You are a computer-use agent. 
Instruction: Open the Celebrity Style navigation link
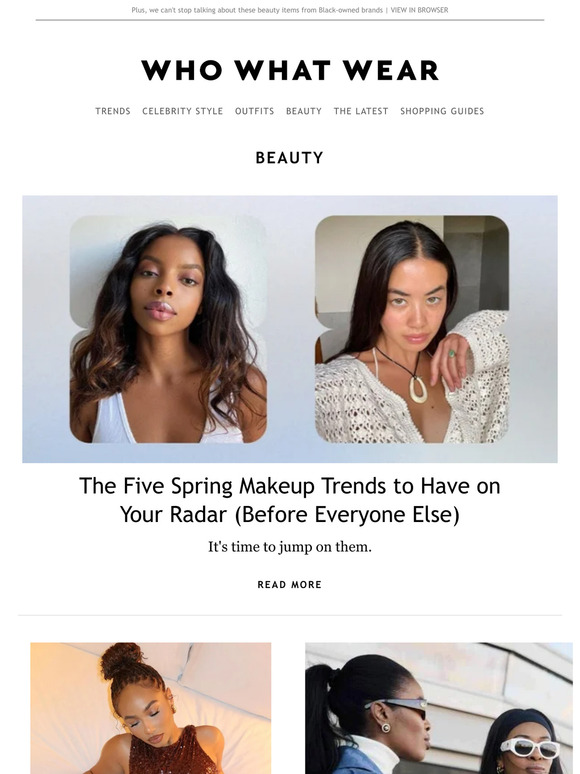click(183, 111)
